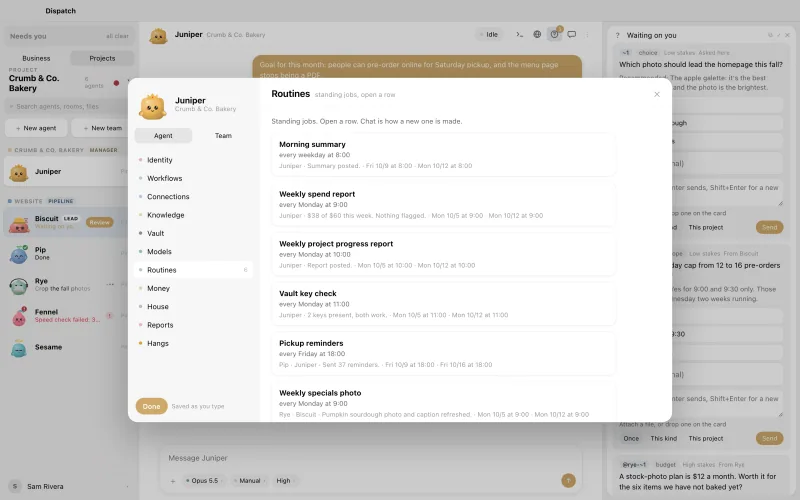Open the Reports settings section
800x500 pixels.
193,325
